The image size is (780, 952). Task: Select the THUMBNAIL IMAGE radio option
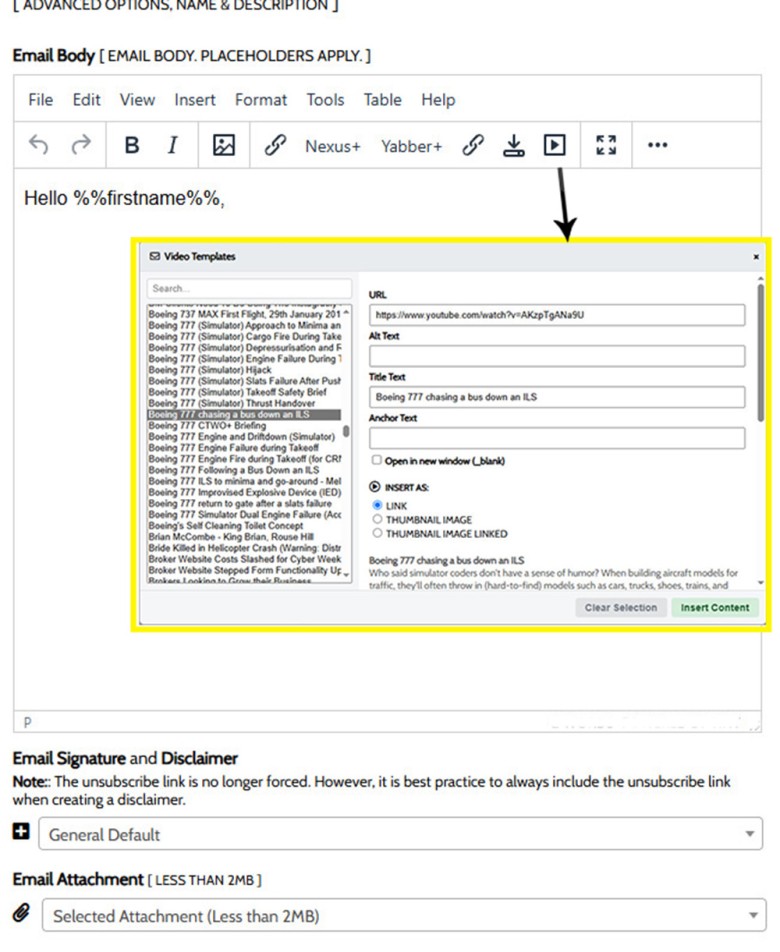pyautogui.click(x=377, y=519)
